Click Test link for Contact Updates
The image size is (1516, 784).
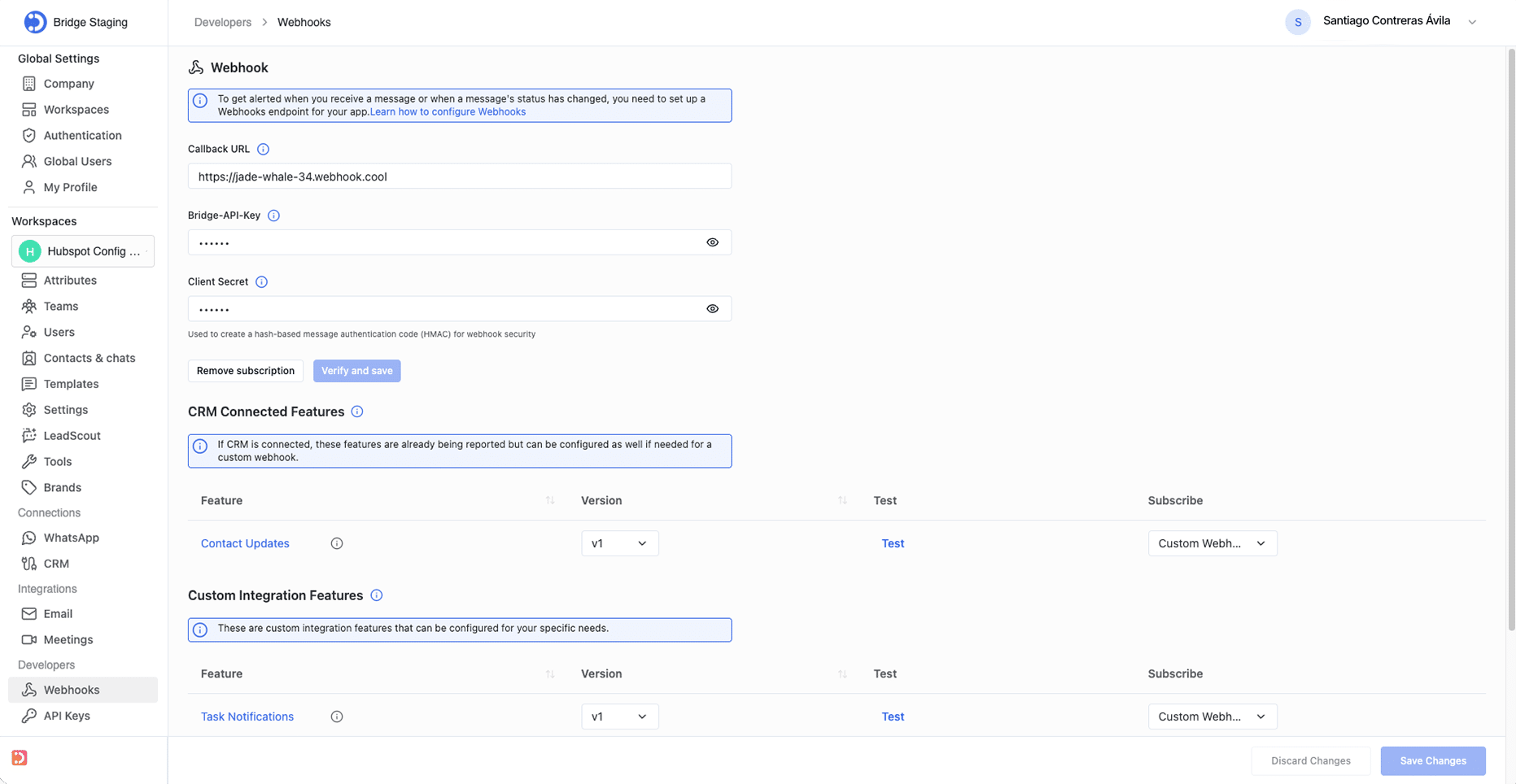(x=893, y=543)
